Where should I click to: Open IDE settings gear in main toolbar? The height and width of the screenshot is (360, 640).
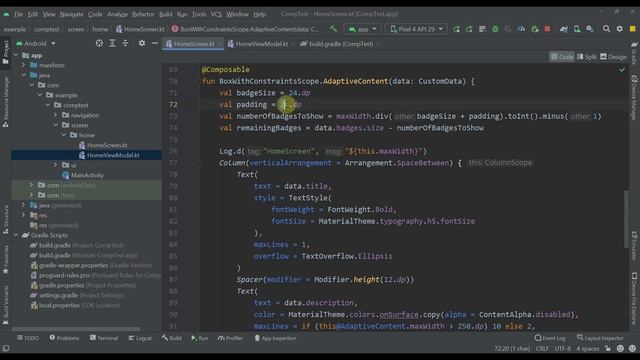point(620,29)
